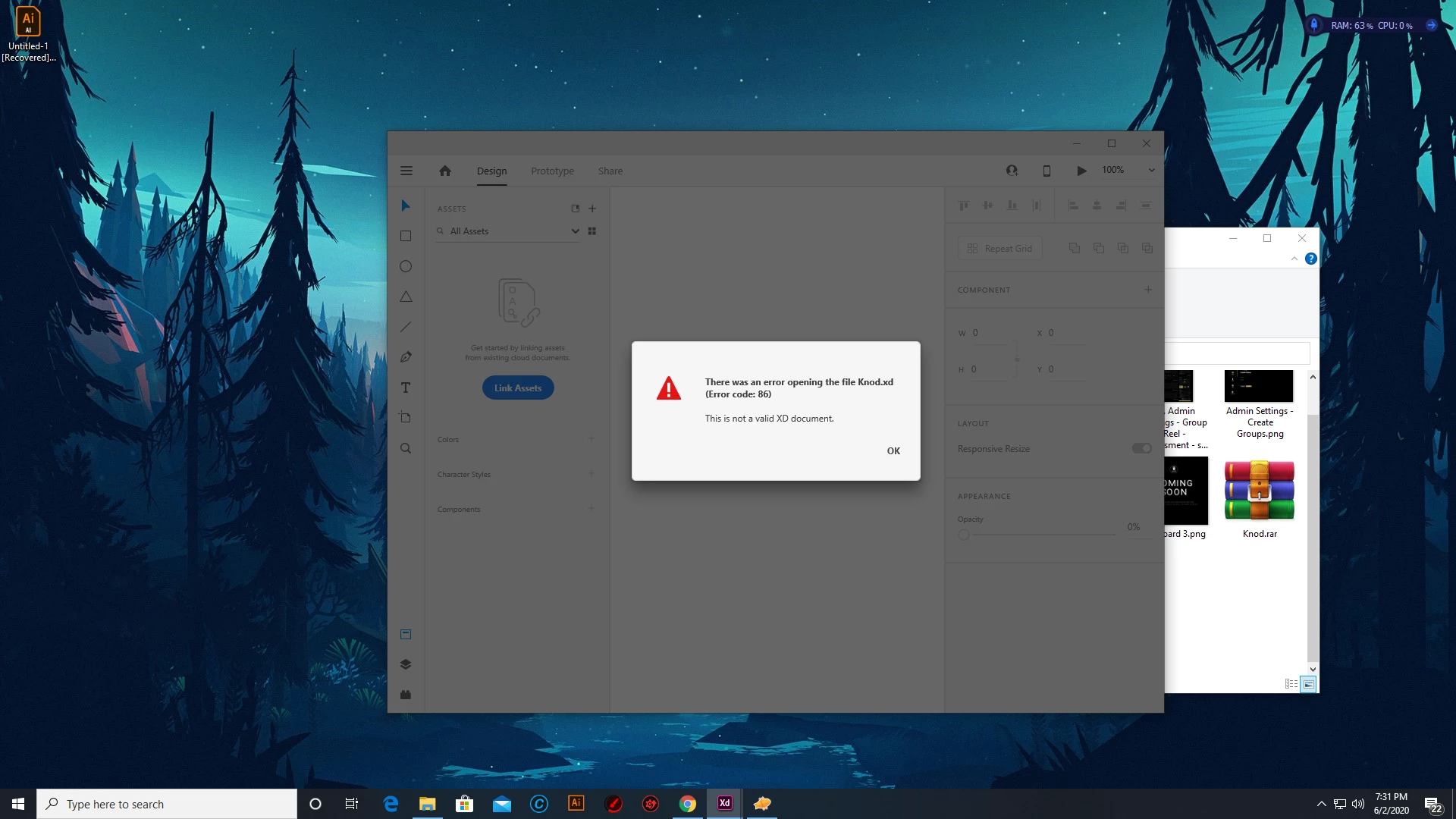Switch assets panel to grid view
The image size is (1456, 819).
point(592,231)
